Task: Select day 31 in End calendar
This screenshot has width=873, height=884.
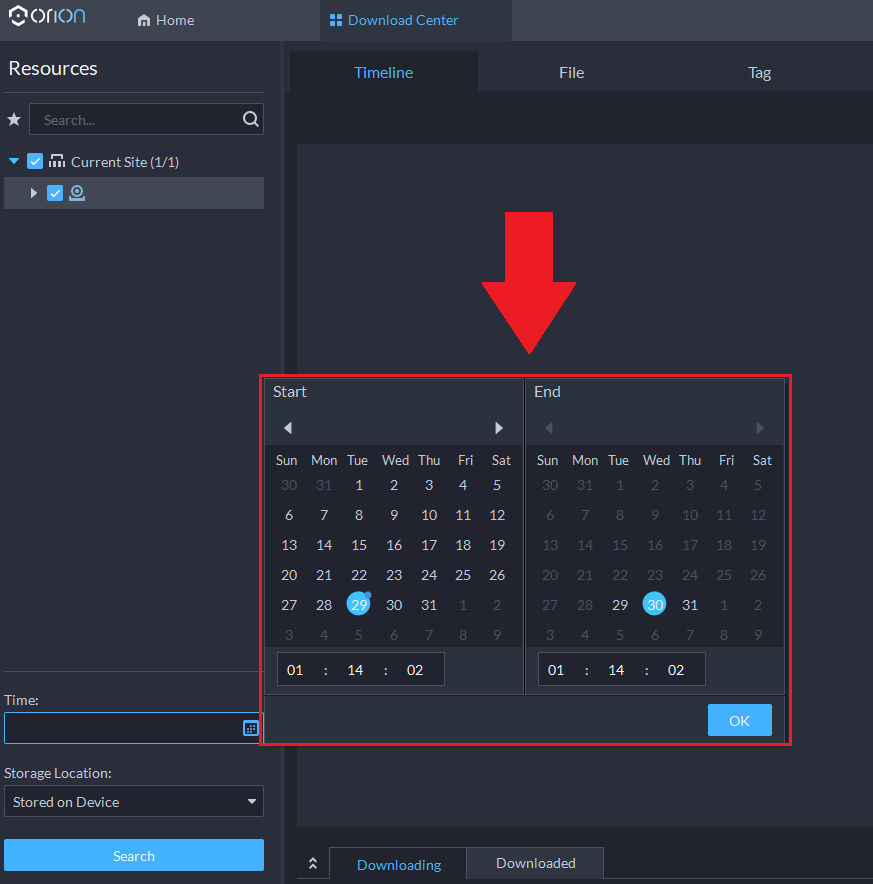Action: [689, 605]
